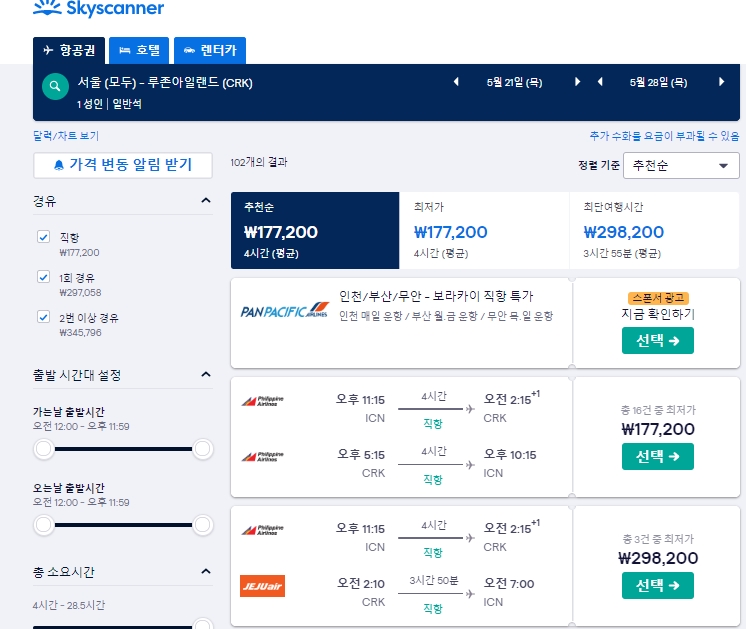Click left handle of 가는날 출발시간 slider
This screenshot has width=746, height=629.
44,449
